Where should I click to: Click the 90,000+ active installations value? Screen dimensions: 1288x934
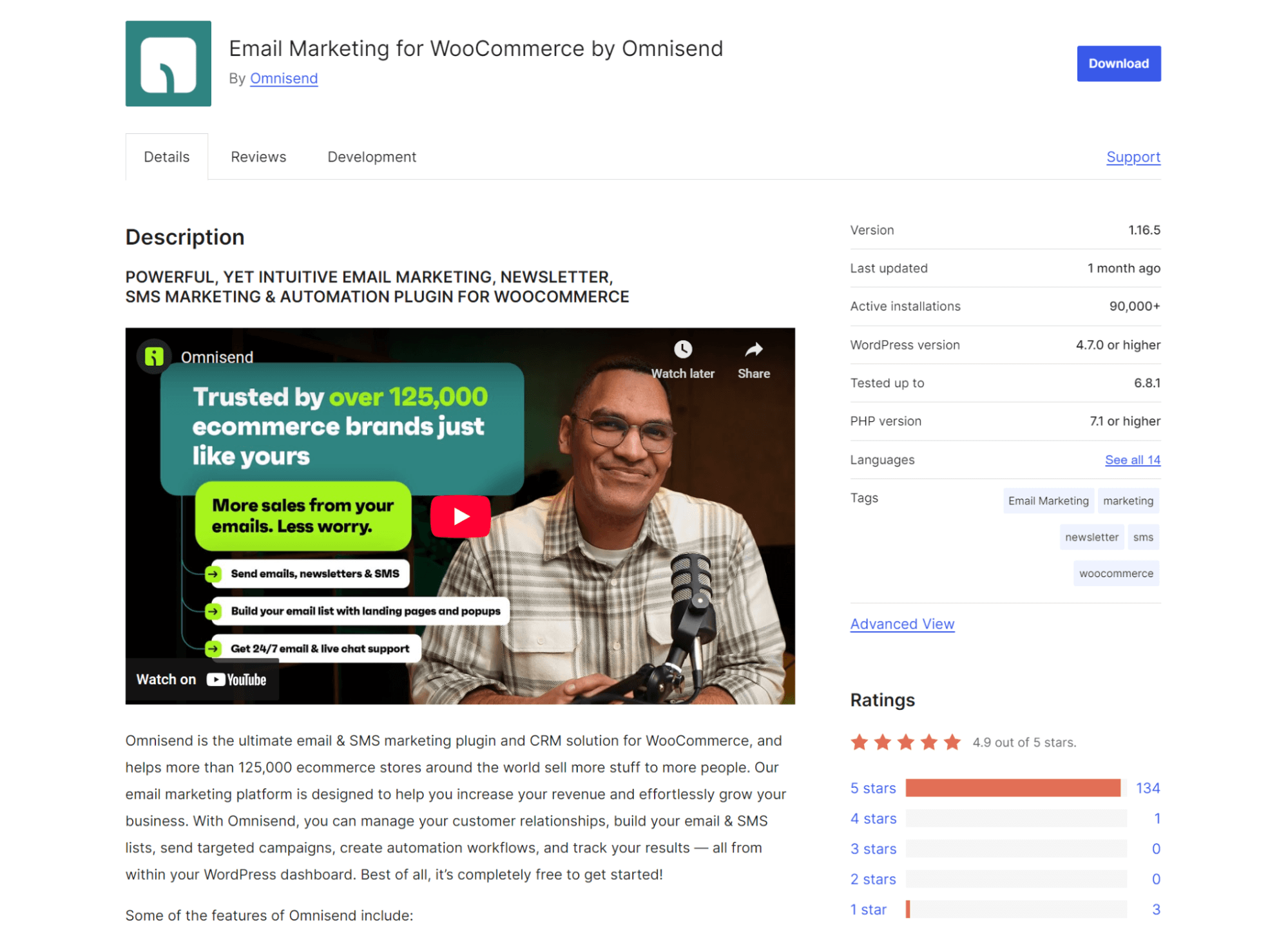1134,306
